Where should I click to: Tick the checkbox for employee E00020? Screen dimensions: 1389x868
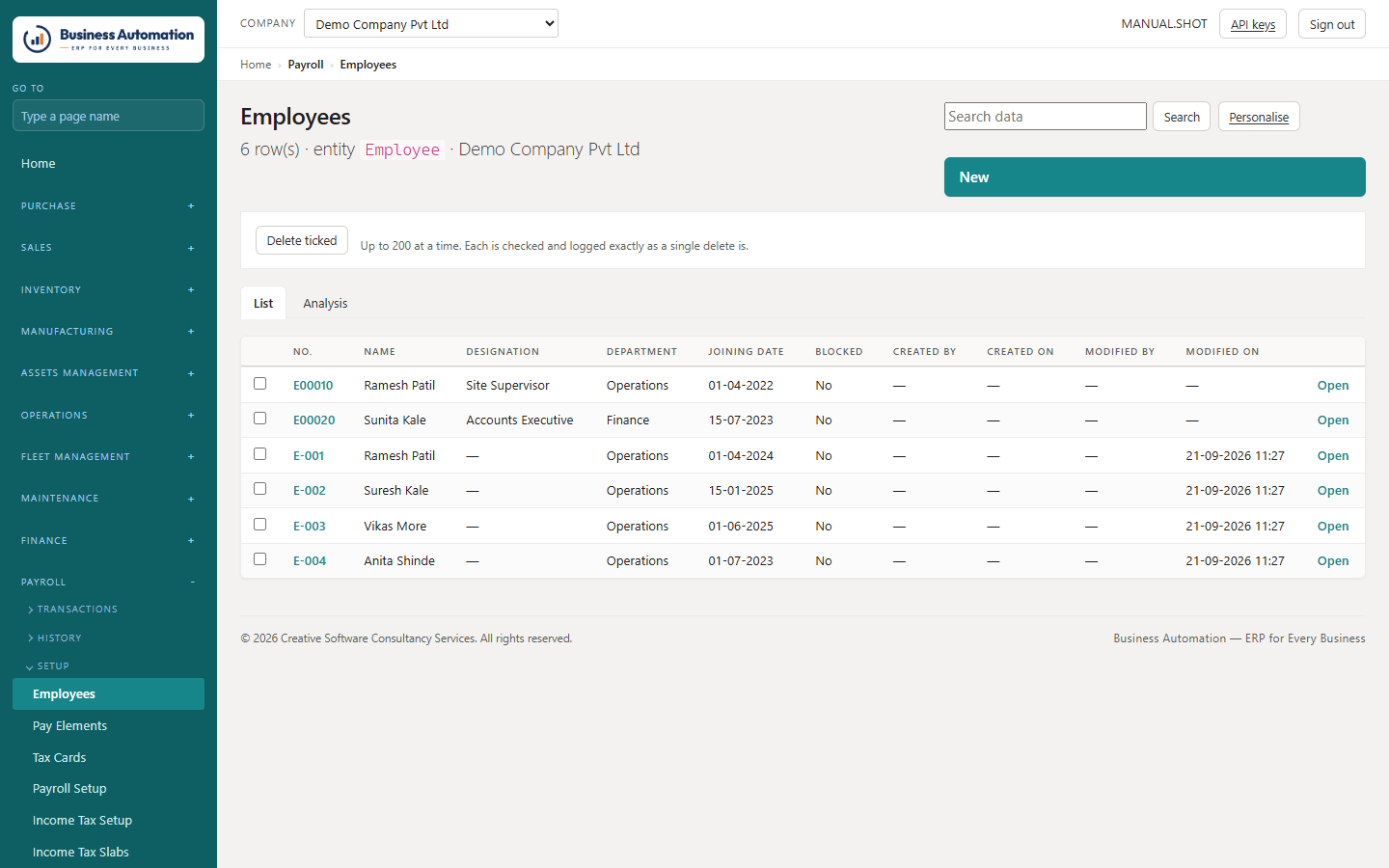(x=259, y=419)
